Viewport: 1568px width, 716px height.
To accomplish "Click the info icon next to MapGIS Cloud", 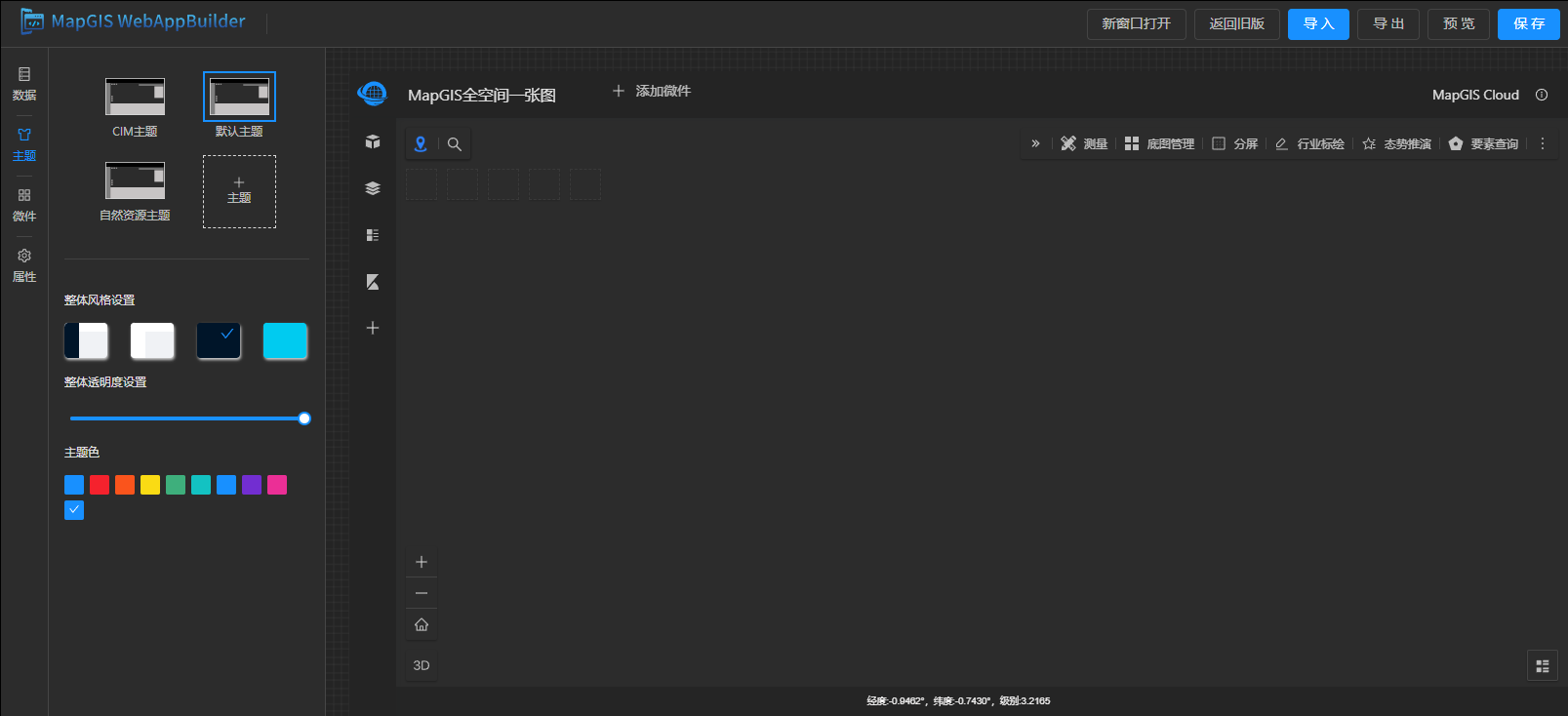I will [1542, 95].
